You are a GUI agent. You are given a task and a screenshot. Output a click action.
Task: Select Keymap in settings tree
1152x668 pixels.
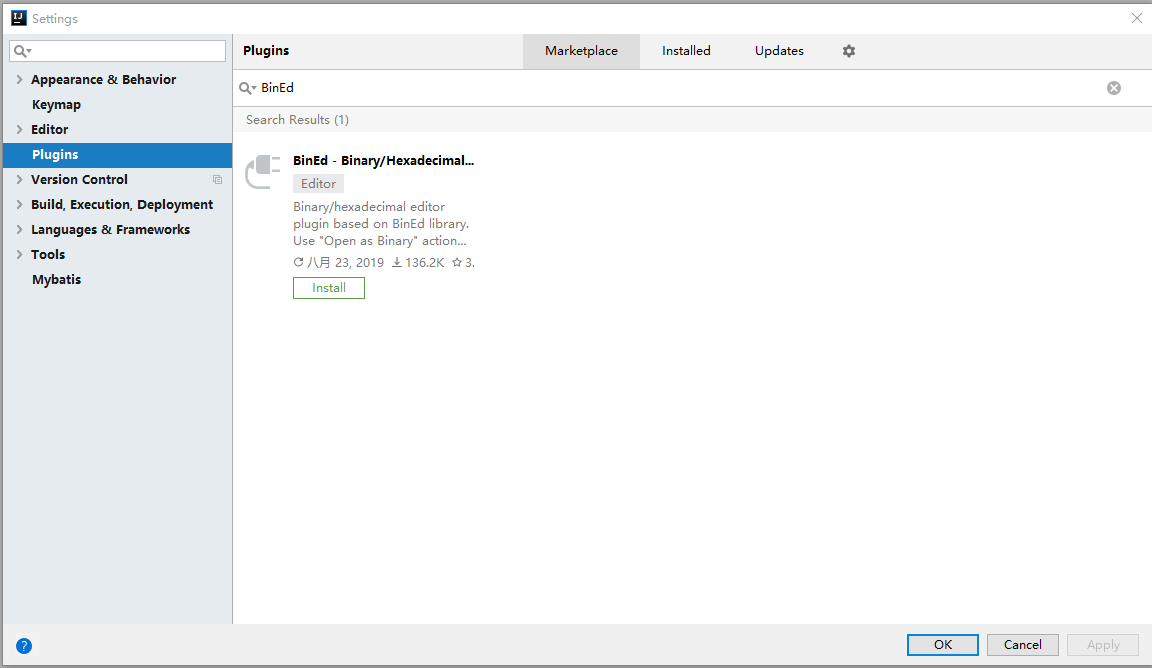(x=56, y=104)
